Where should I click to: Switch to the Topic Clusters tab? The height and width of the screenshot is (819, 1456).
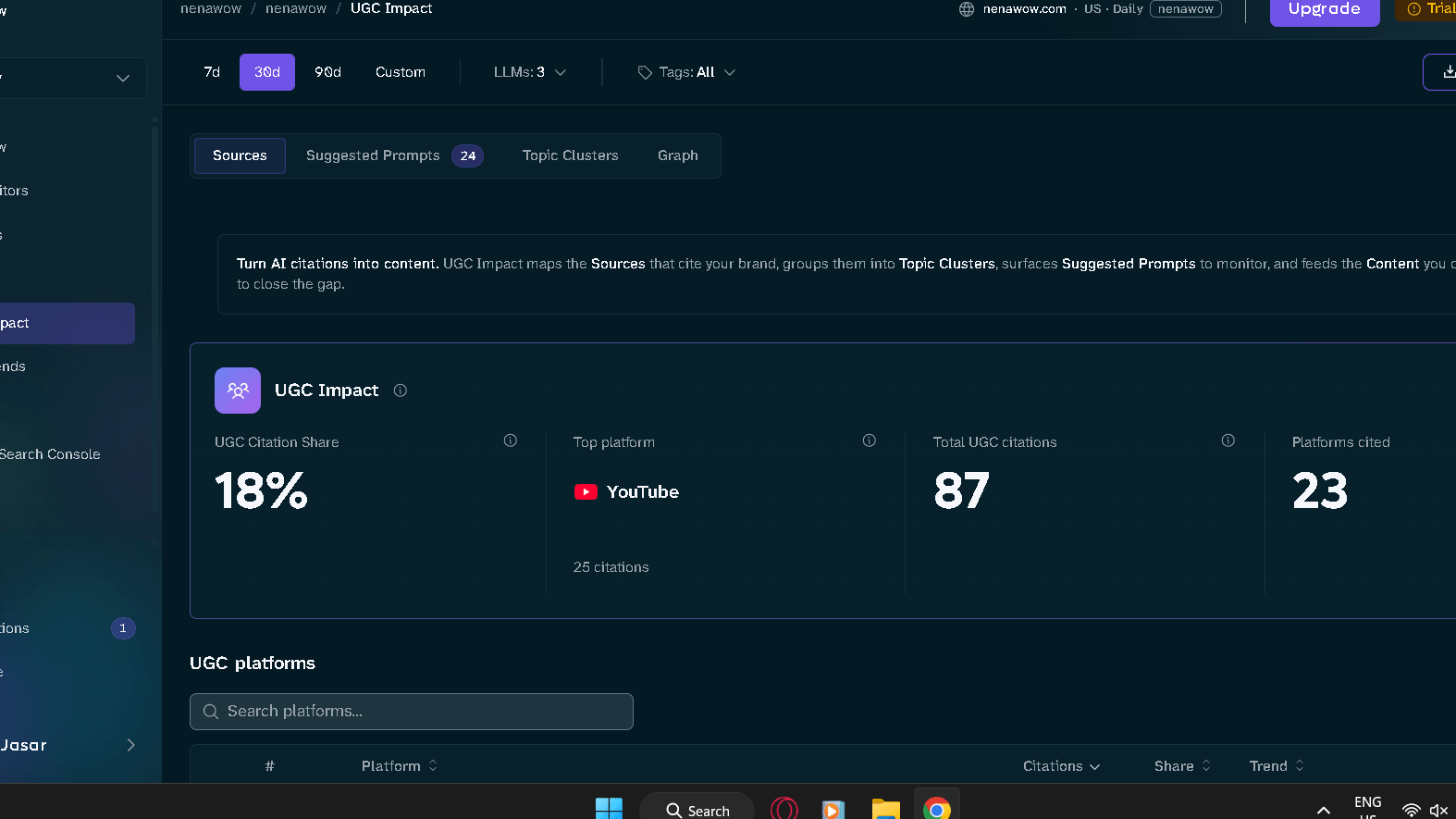(571, 155)
